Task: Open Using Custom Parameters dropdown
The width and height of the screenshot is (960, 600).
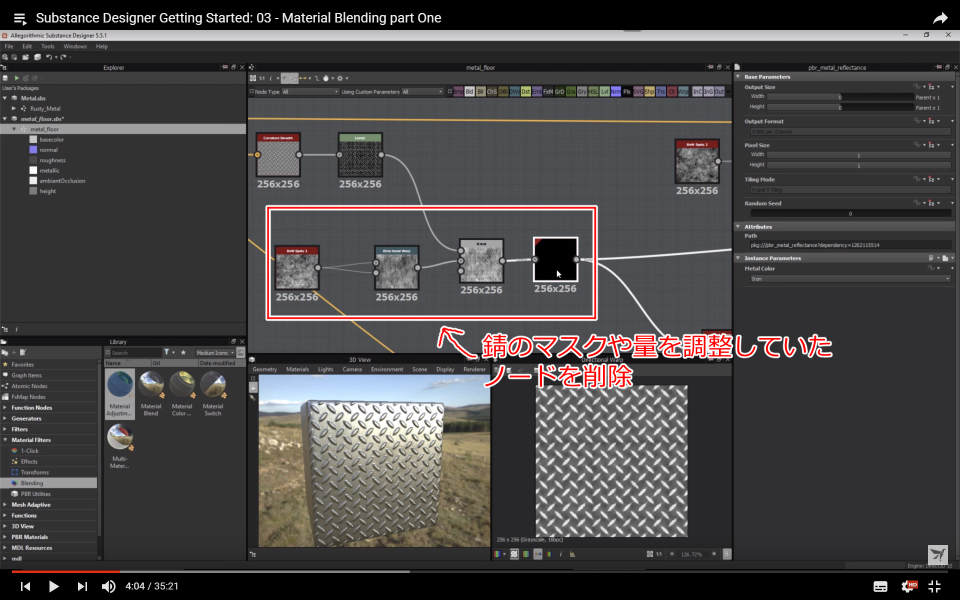Action: pos(422,92)
